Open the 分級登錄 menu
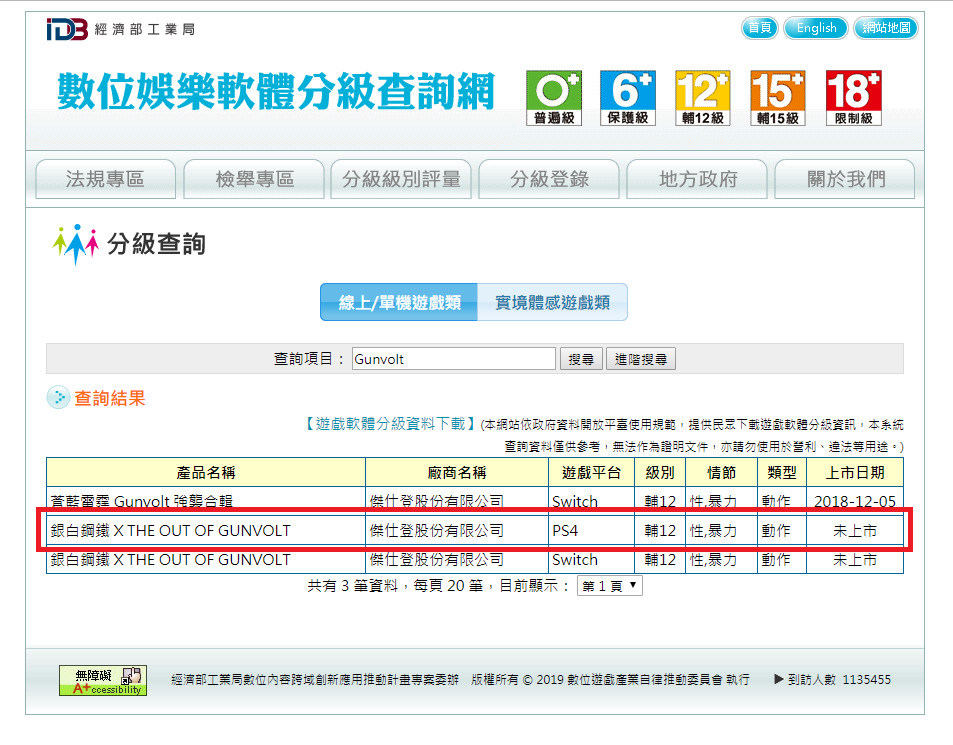The image size is (953, 745). (549, 179)
